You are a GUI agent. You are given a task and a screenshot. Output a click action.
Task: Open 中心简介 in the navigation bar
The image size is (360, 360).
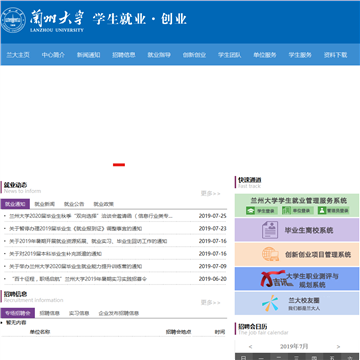point(53,55)
